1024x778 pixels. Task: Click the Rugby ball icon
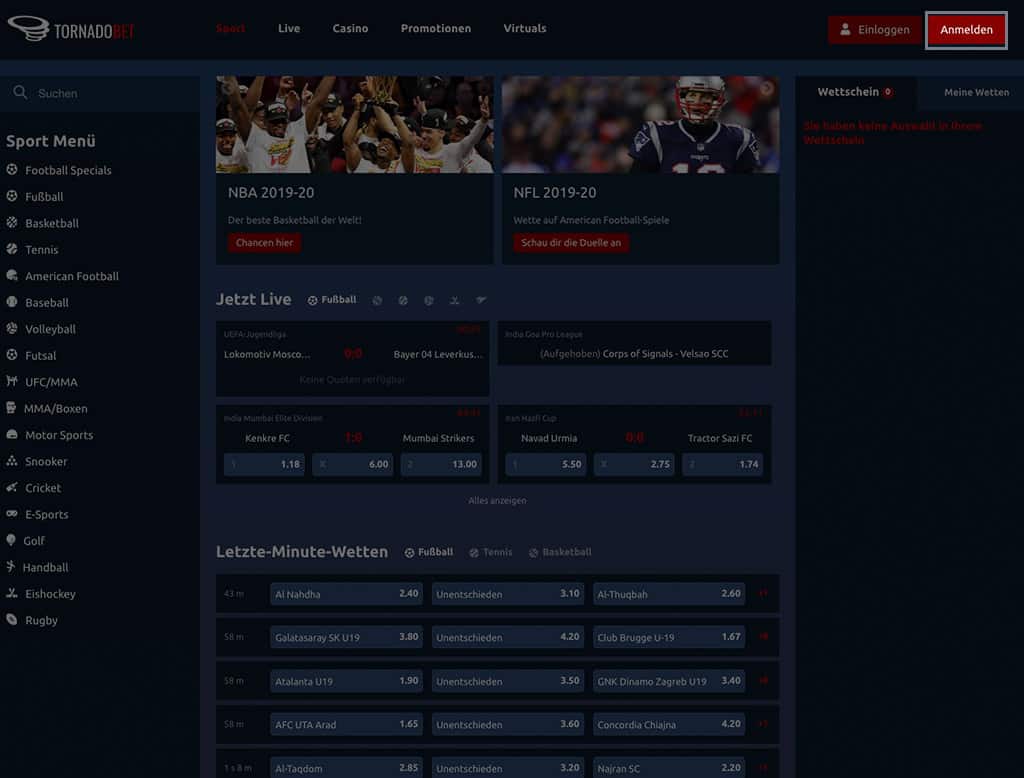(x=12, y=619)
